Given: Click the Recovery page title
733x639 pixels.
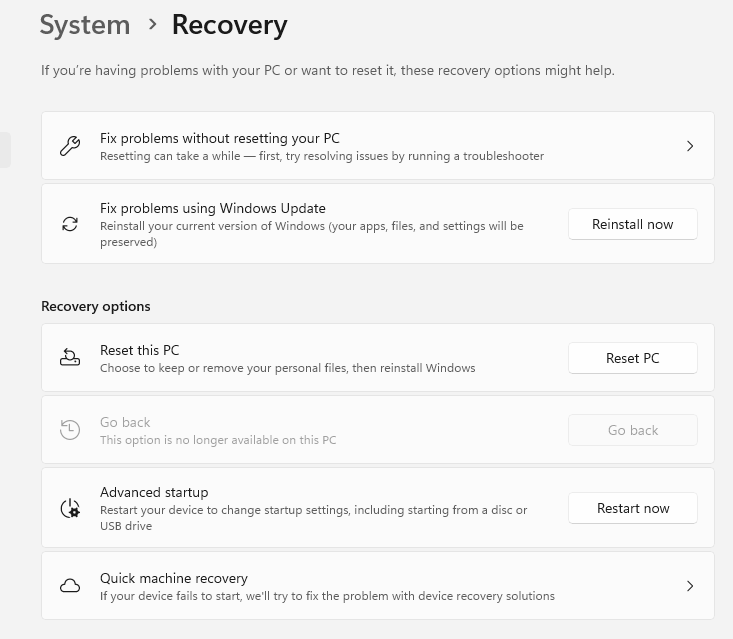Looking at the screenshot, I should click(x=230, y=25).
